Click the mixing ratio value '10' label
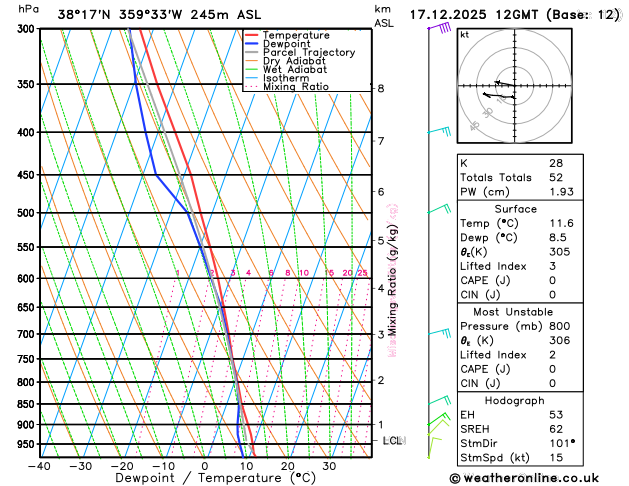Screen dimensions: 629x486 point(304,273)
